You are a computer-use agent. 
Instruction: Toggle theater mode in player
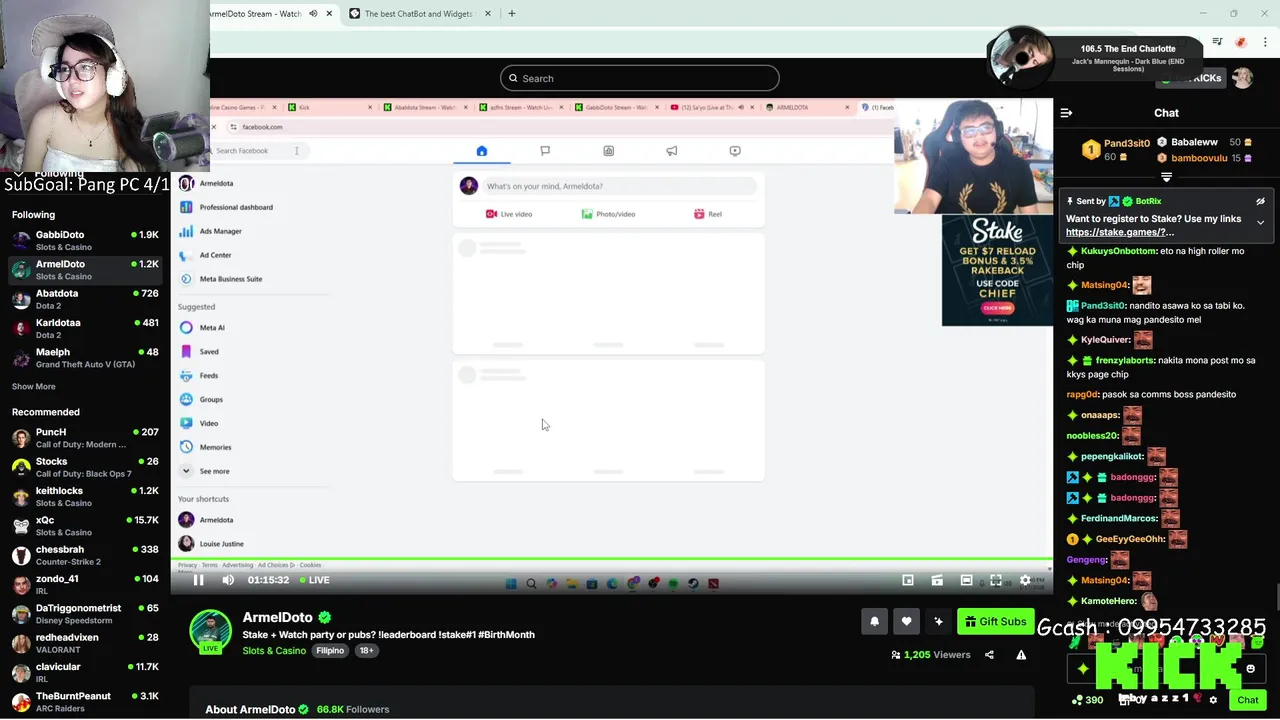click(966, 580)
